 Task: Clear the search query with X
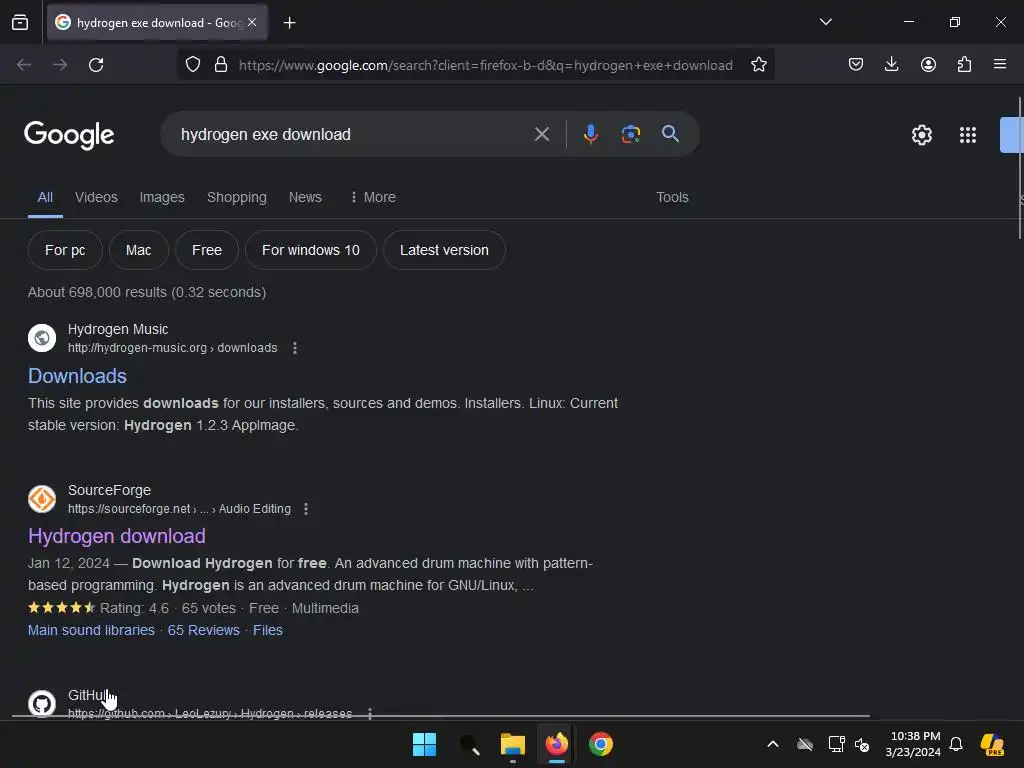coord(541,135)
